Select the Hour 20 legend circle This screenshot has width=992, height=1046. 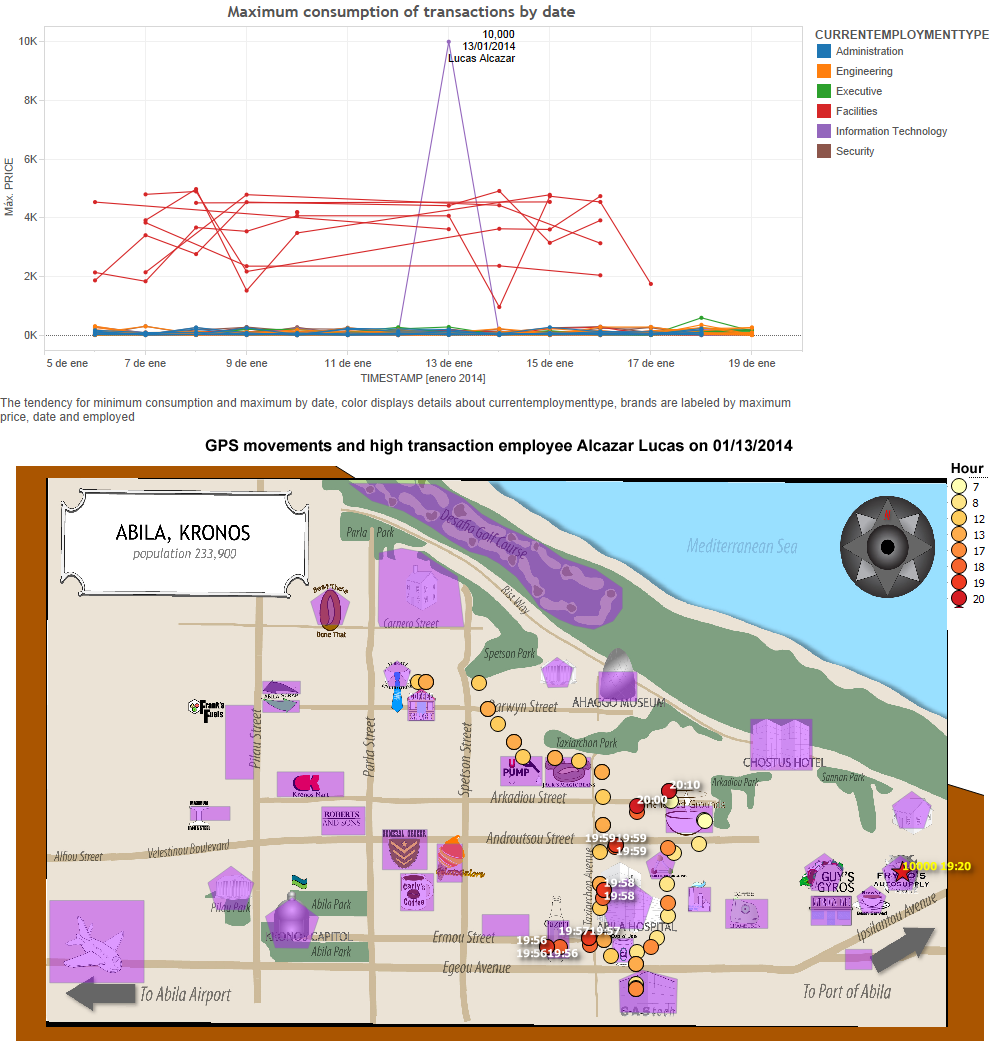959,598
